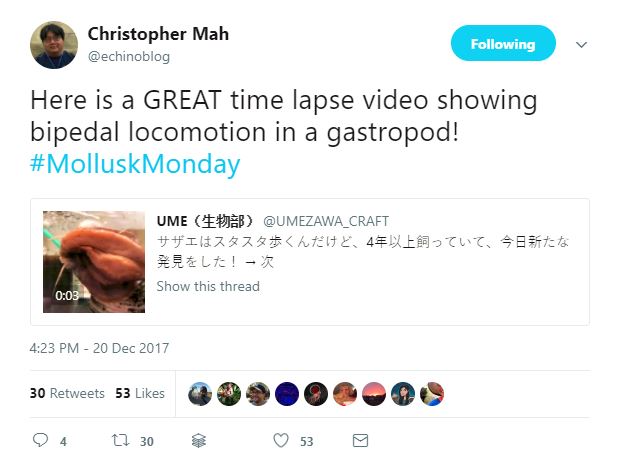
Task: Click the Buffer stacked layers icon
Action: coord(198,440)
